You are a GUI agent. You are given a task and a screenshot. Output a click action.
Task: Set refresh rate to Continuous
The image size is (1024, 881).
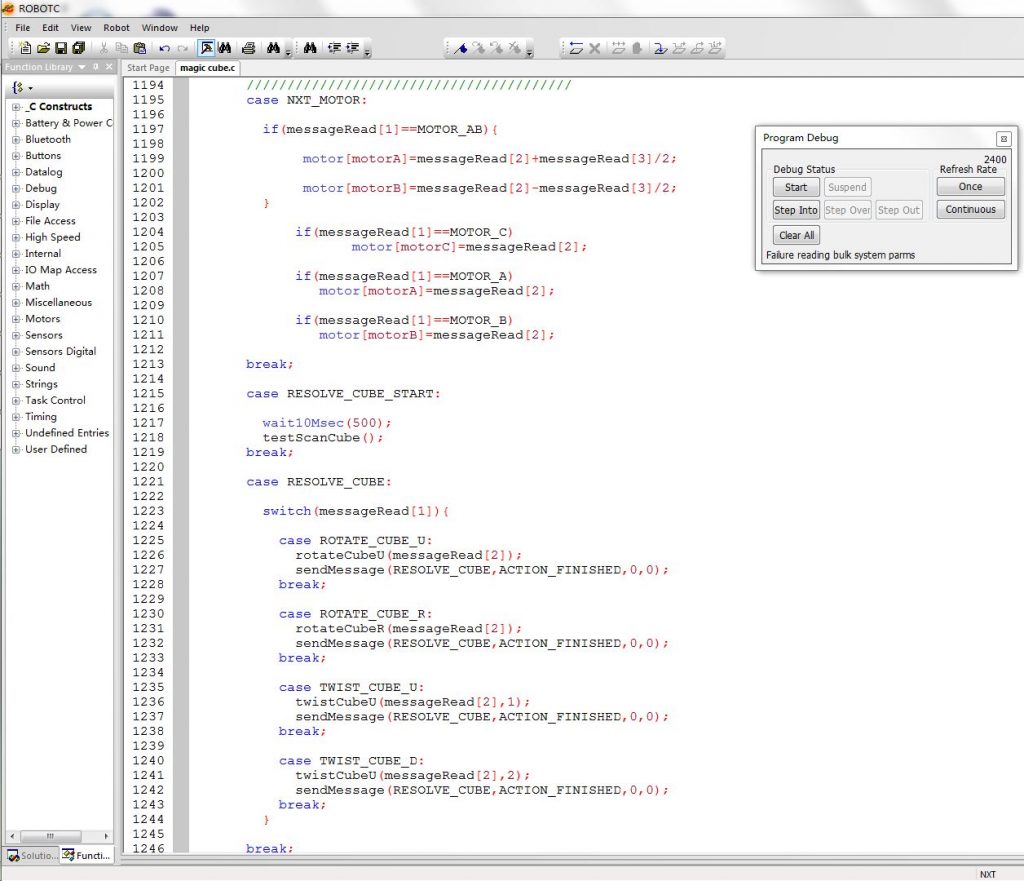coord(970,210)
